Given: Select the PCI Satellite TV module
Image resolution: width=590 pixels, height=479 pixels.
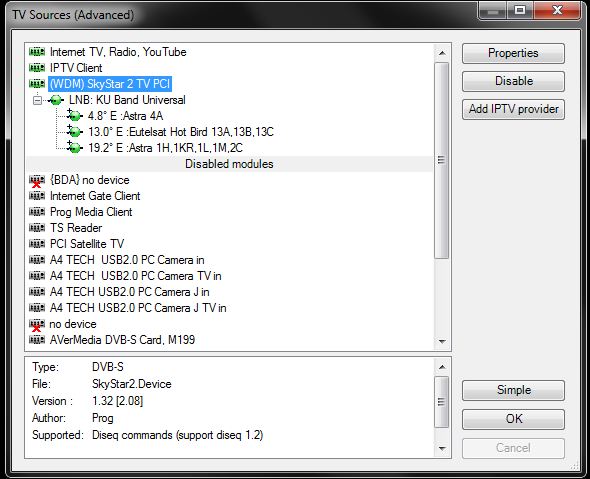Looking at the screenshot, I should [87, 244].
